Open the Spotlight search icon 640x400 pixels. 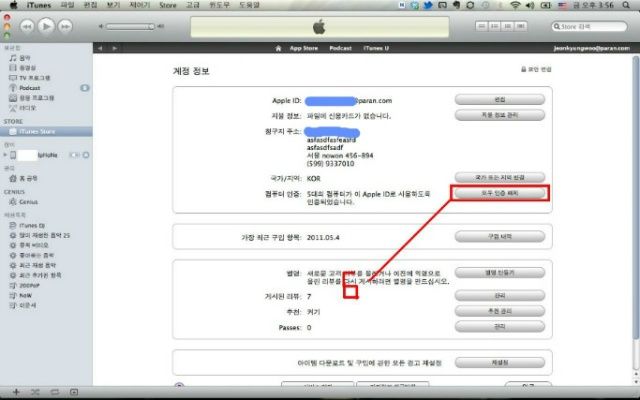tap(626, 5)
